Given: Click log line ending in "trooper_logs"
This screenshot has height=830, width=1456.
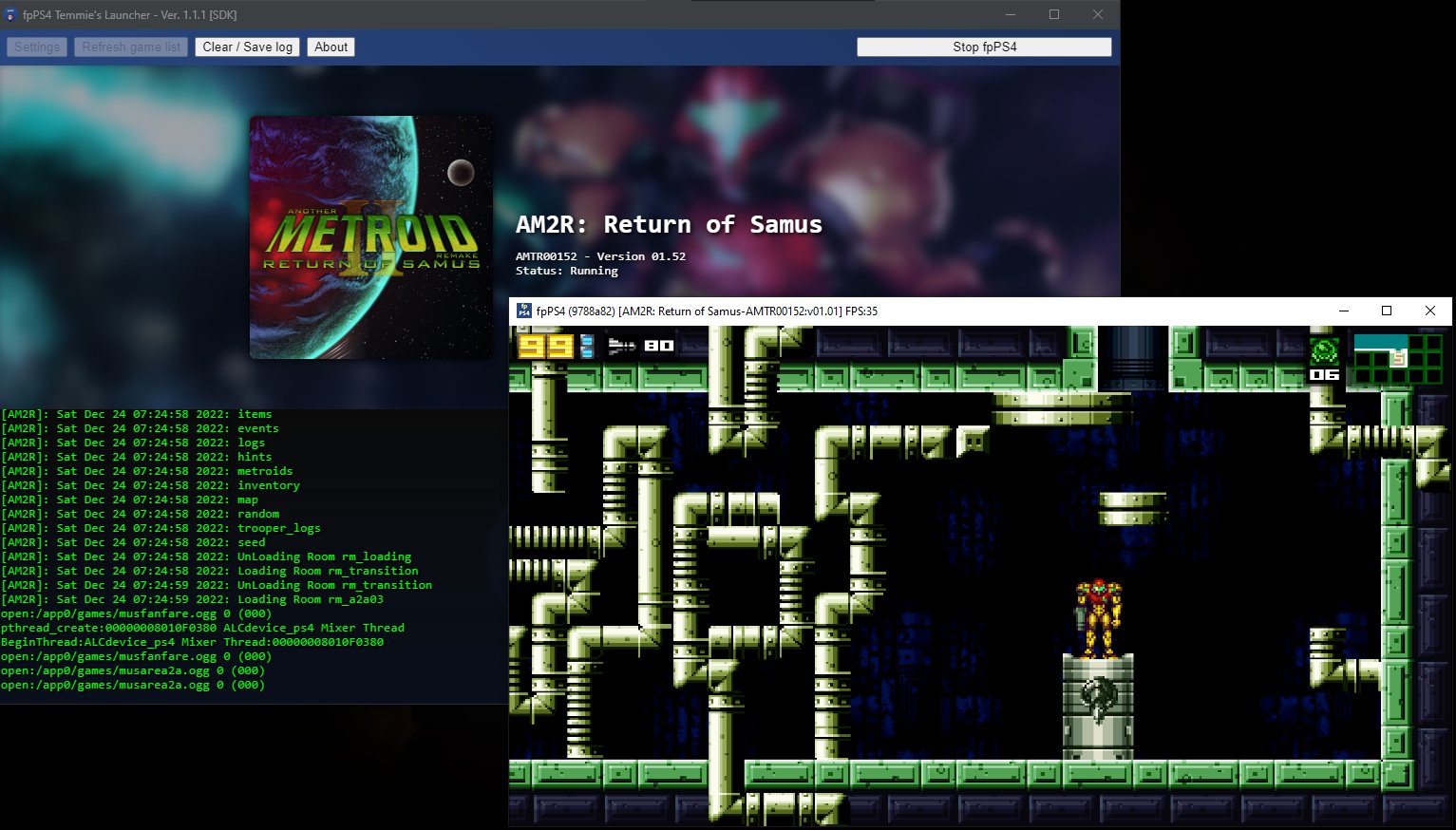Looking at the screenshot, I should coord(161,528).
